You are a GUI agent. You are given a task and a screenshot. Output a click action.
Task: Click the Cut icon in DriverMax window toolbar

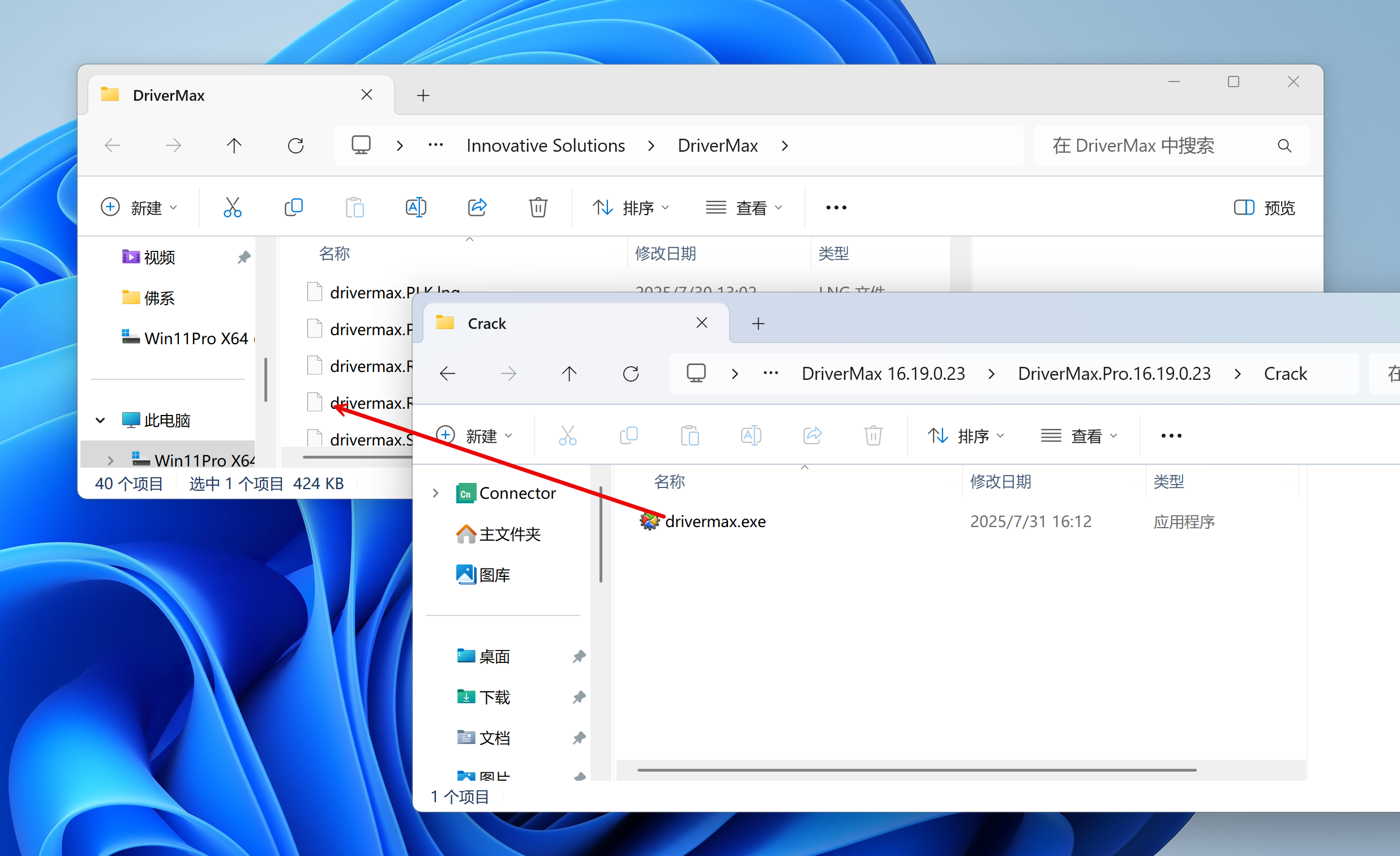[x=232, y=207]
